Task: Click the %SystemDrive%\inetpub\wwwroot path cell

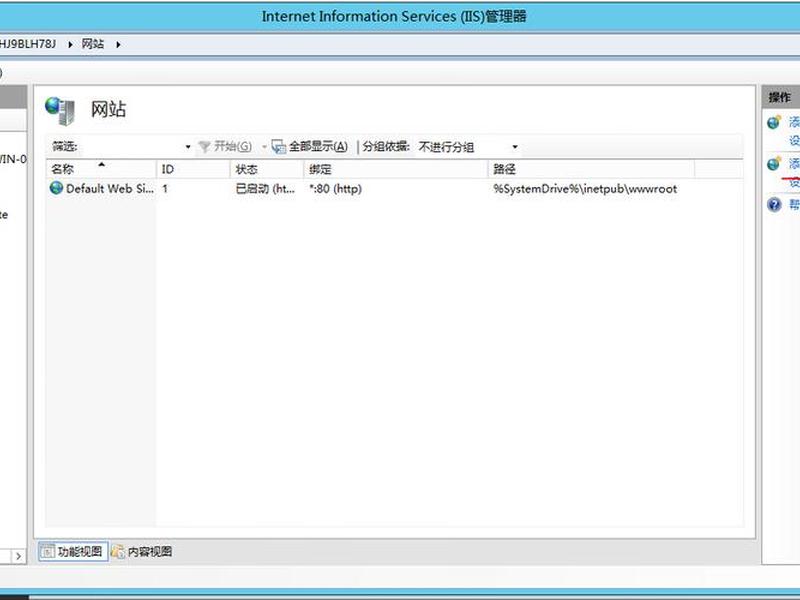Action: tap(585, 189)
